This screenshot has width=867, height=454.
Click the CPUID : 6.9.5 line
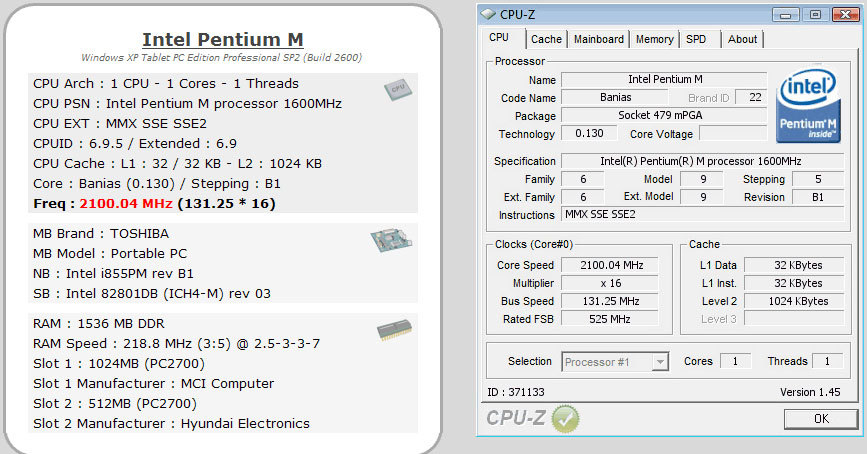point(135,144)
